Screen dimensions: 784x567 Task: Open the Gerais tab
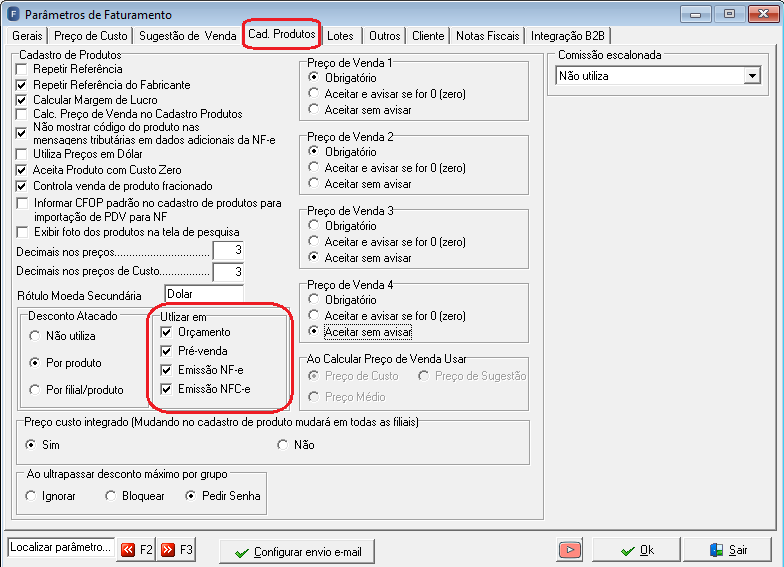pyautogui.click(x=27, y=36)
